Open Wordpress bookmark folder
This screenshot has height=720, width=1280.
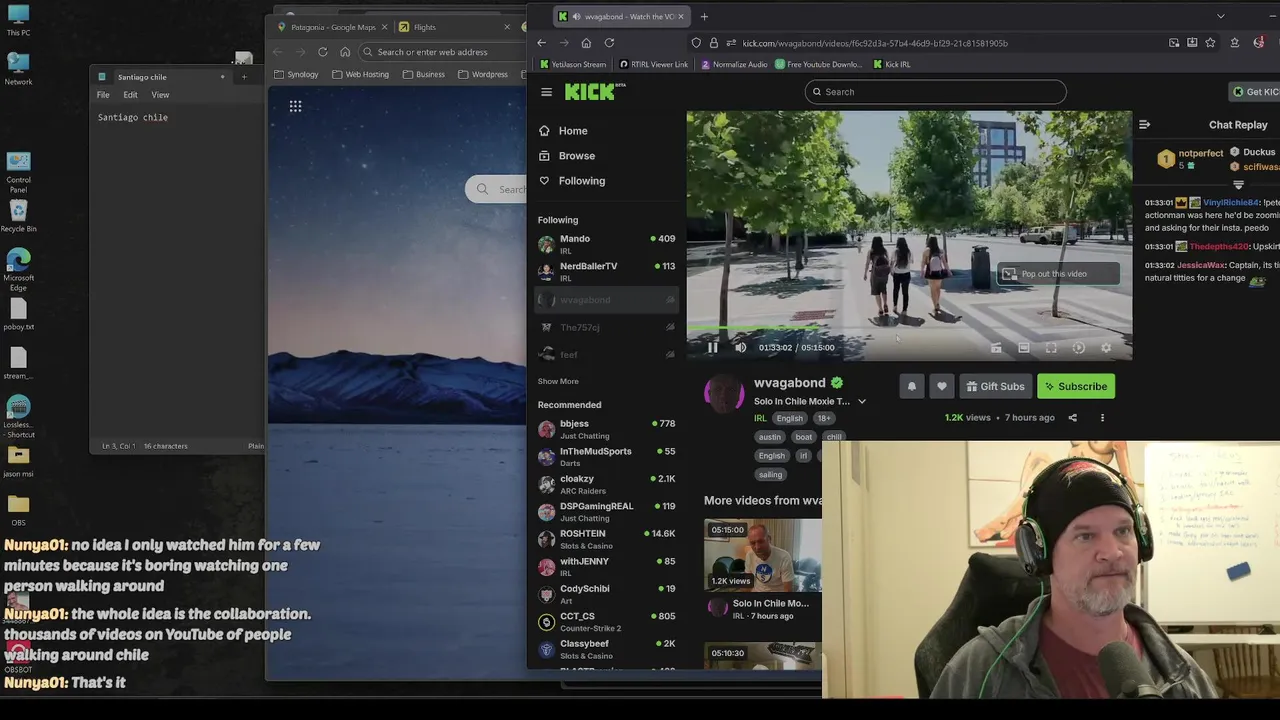pos(483,74)
